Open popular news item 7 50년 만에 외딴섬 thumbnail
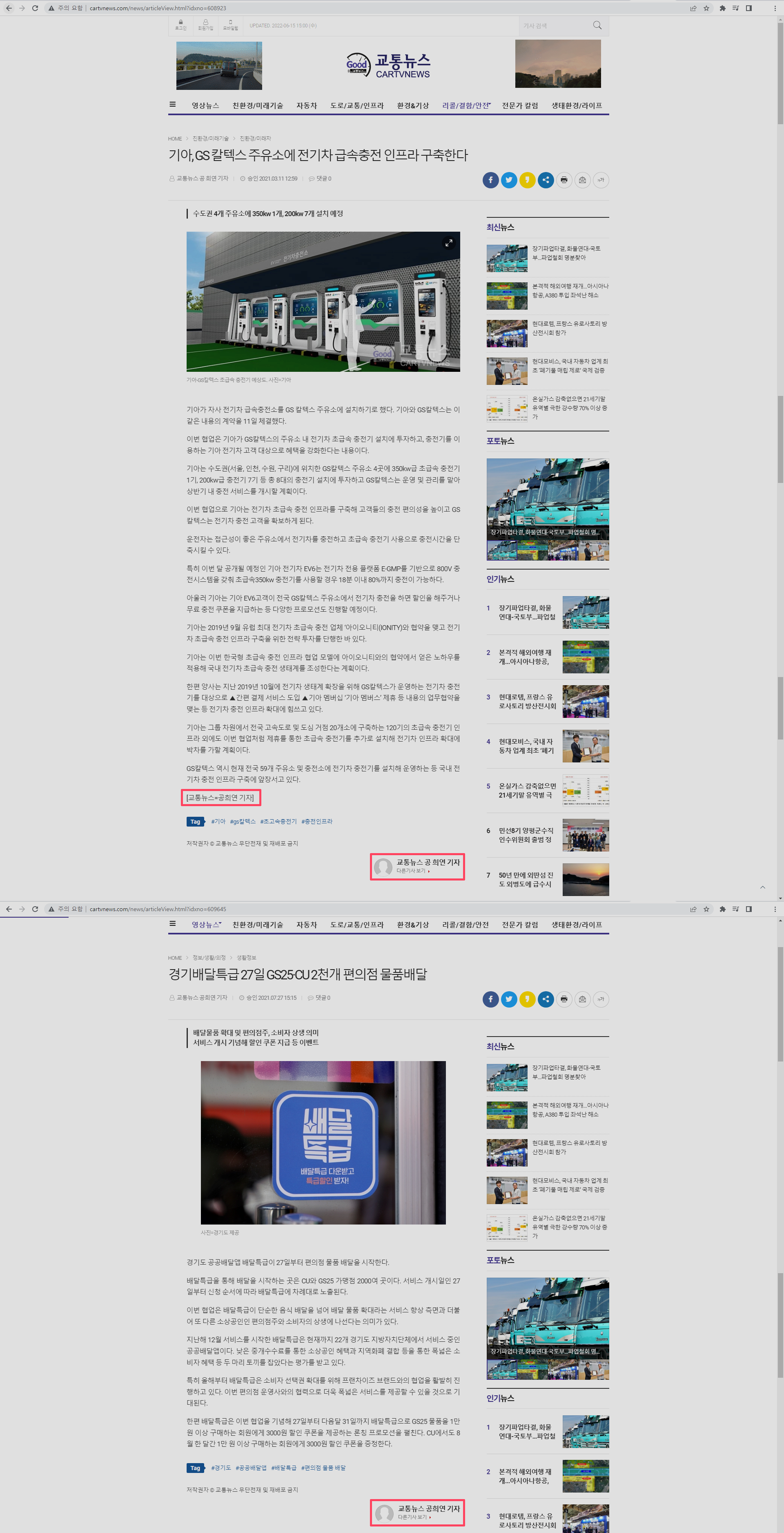 pyautogui.click(x=585, y=879)
